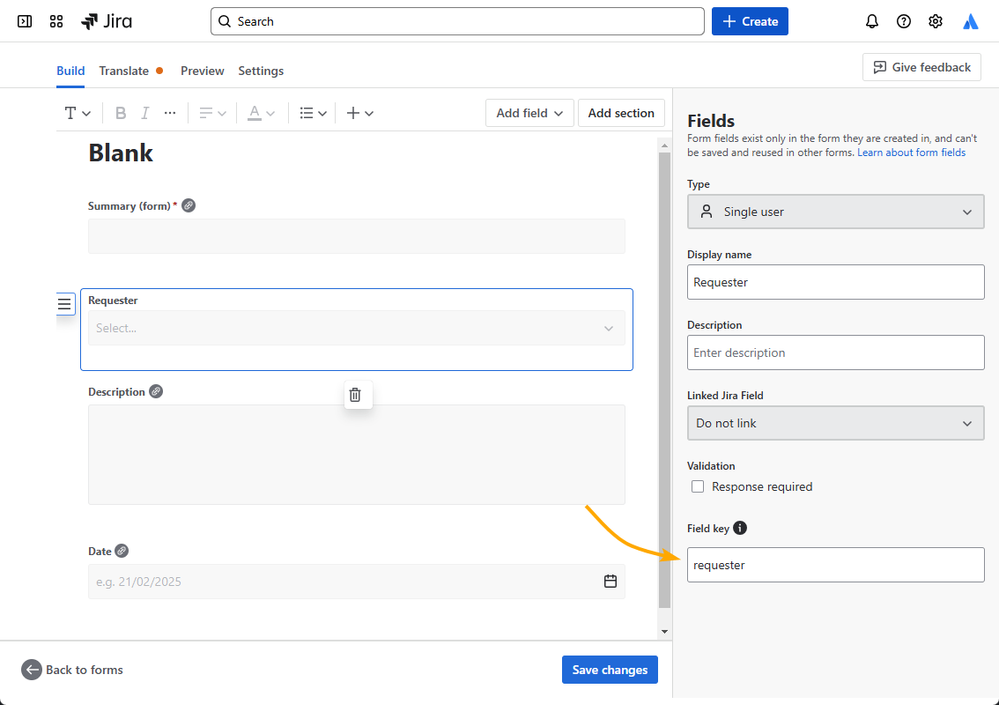Open the Add field dropdown

pos(529,113)
